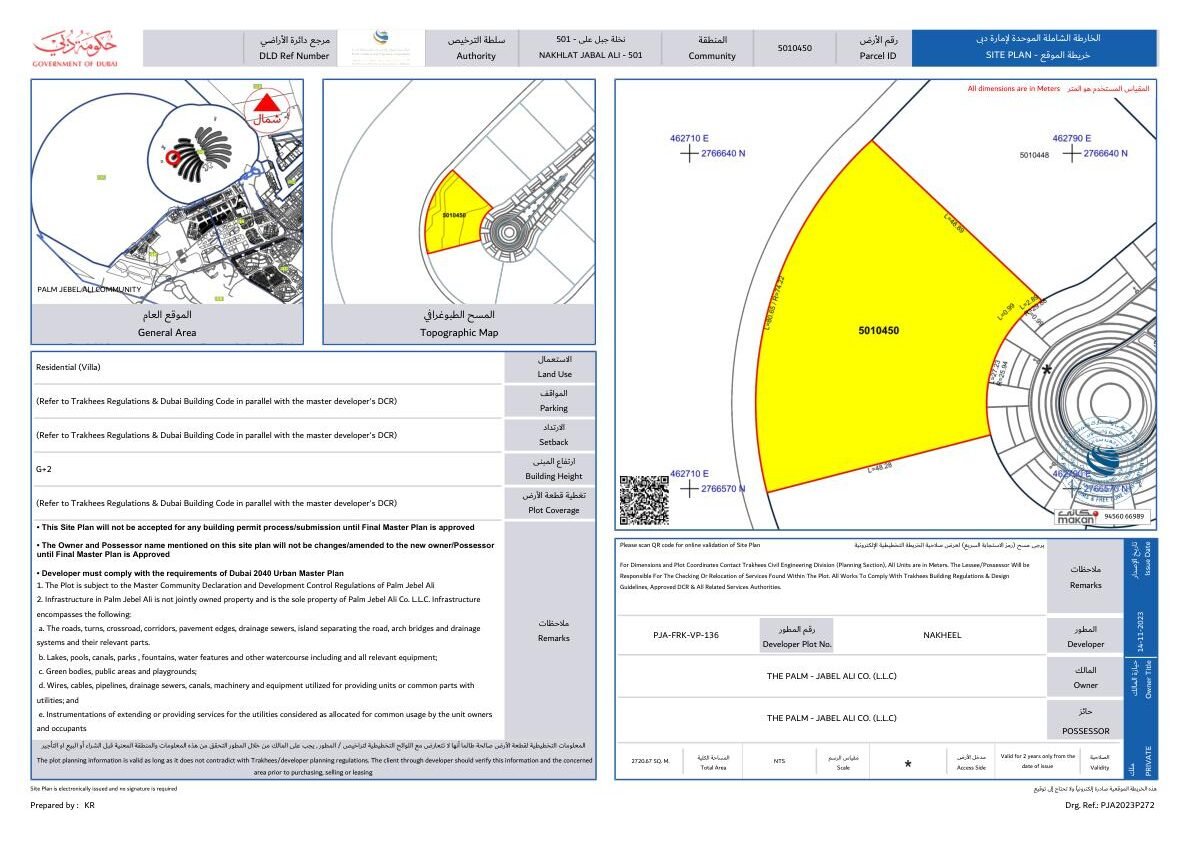
Task: Click the QR code for online validation
Action: pyautogui.click(x=644, y=500)
